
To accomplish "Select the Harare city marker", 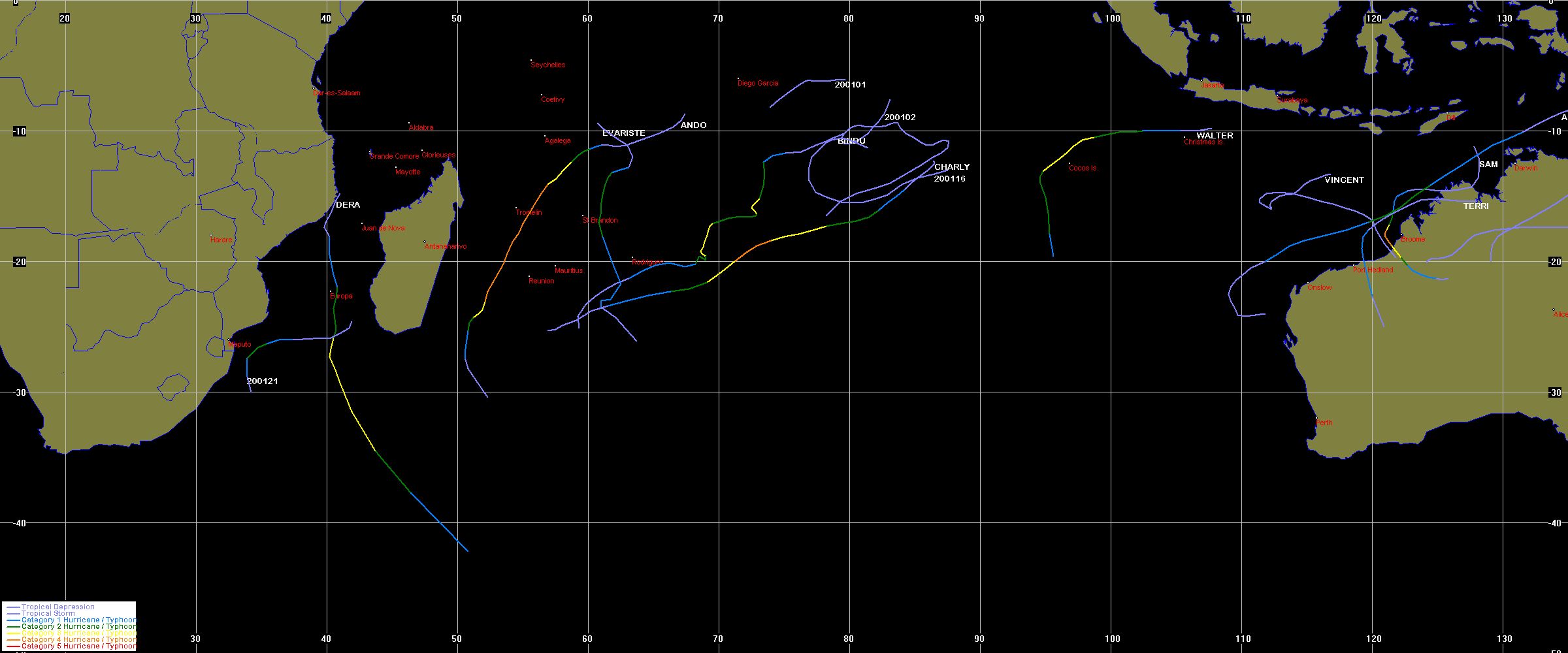I will [211, 236].
